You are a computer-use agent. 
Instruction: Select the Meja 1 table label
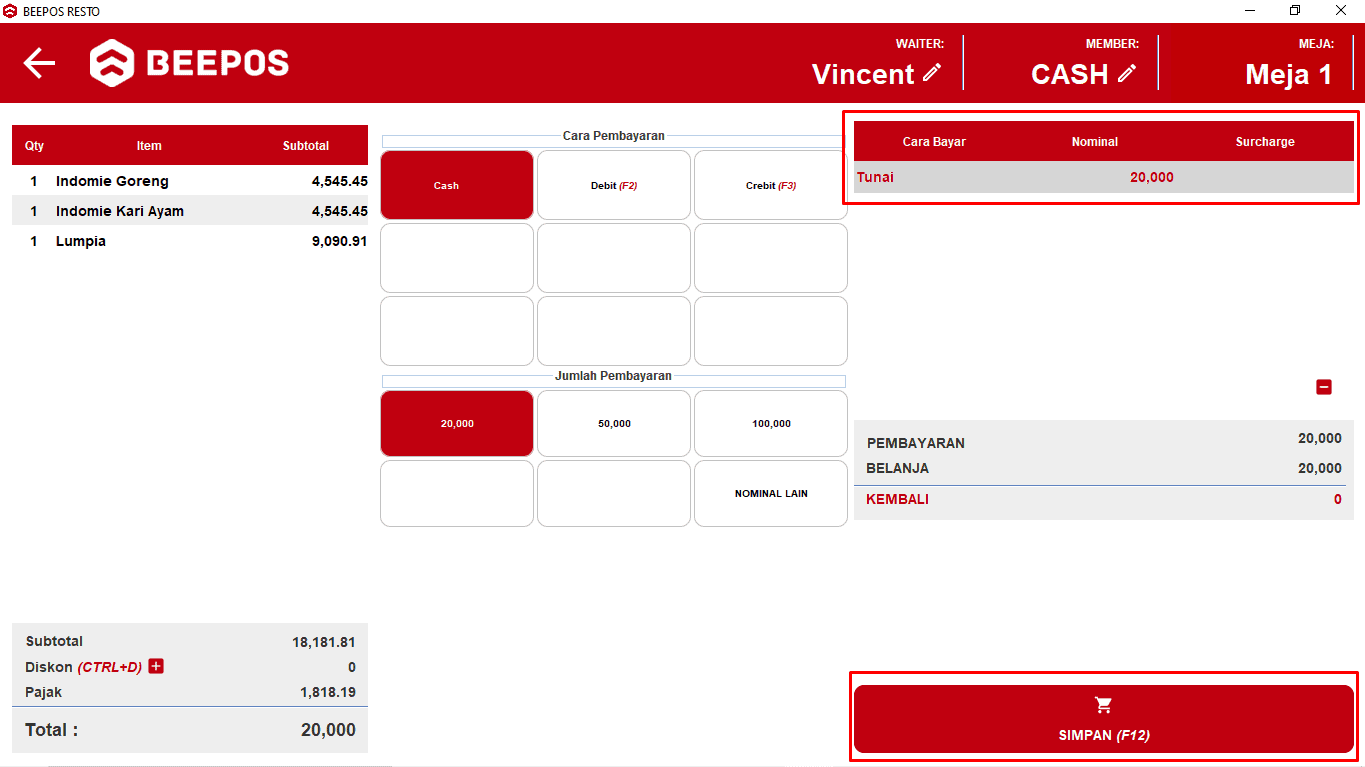pyautogui.click(x=1289, y=74)
